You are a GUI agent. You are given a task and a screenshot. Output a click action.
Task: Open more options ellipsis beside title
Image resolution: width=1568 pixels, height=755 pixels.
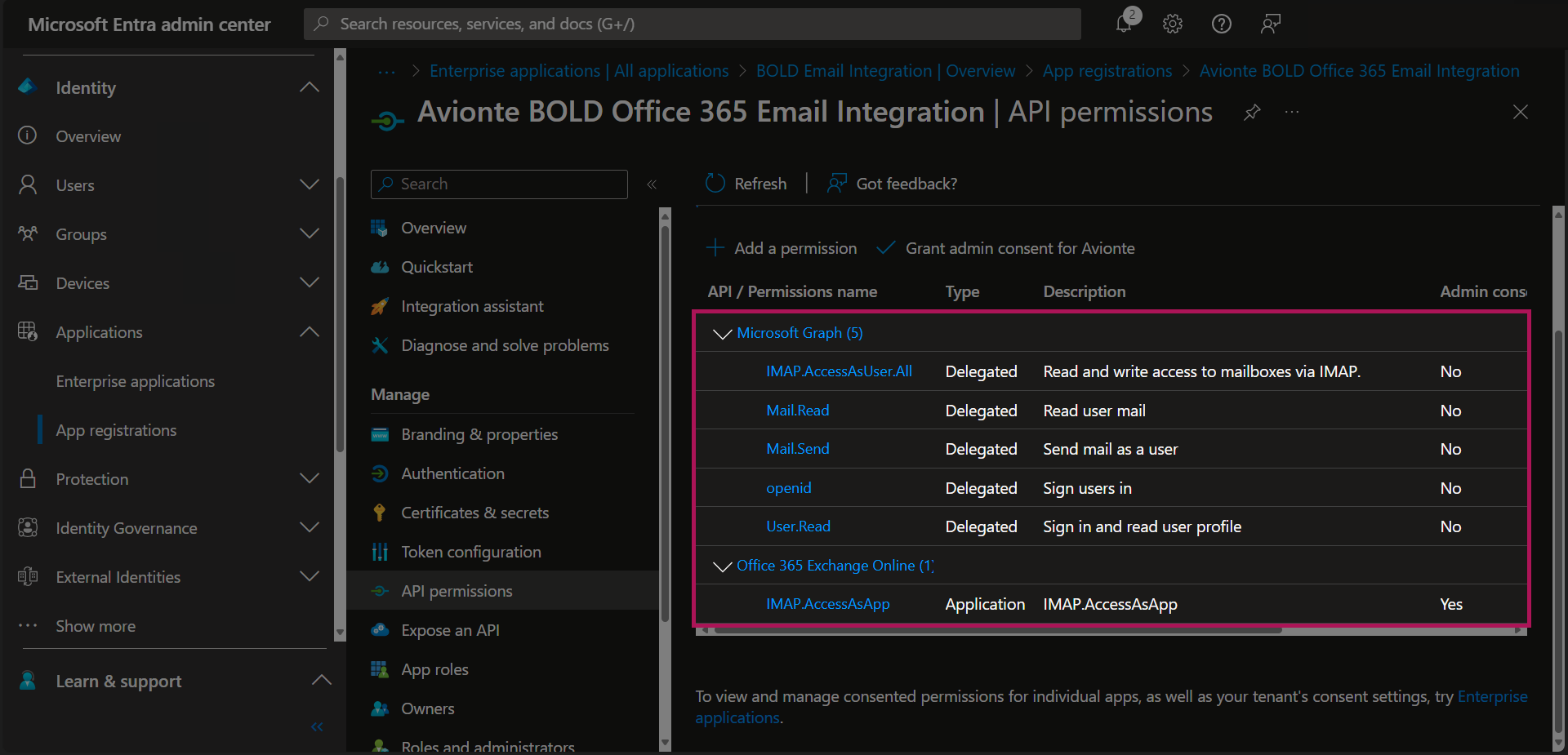point(1291,113)
